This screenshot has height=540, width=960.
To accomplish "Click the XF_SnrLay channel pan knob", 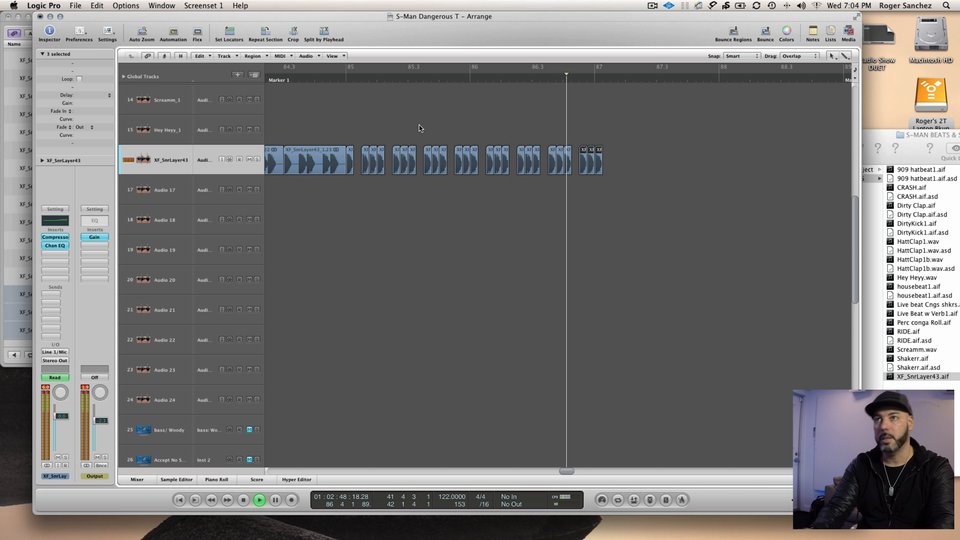I will pos(61,392).
